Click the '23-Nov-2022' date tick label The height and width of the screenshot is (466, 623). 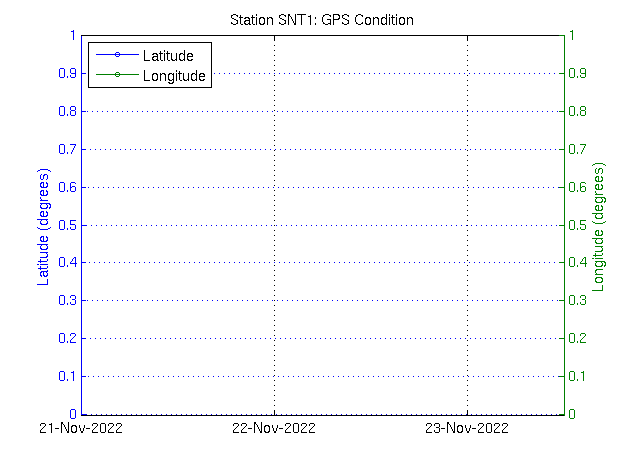(467, 428)
